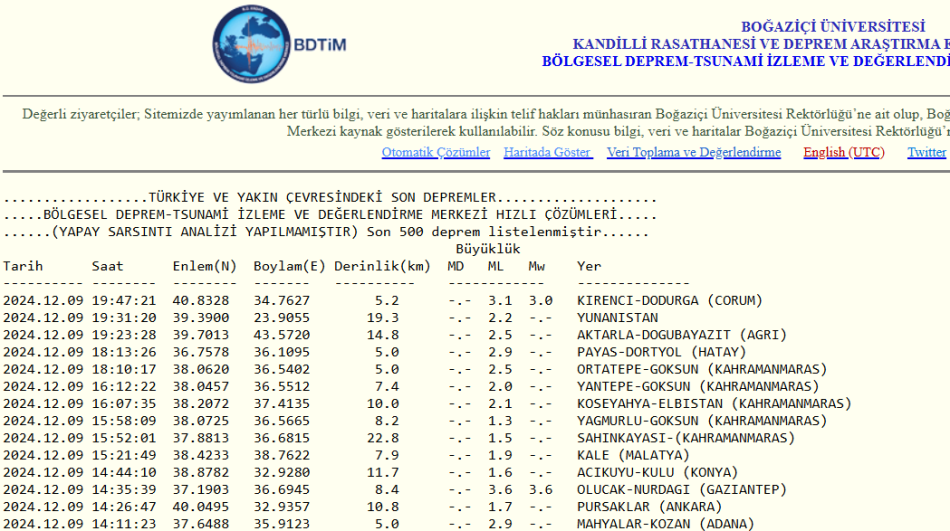The height and width of the screenshot is (531, 950).
Task: Click the Derinlik(km) column header
Action: (382, 266)
